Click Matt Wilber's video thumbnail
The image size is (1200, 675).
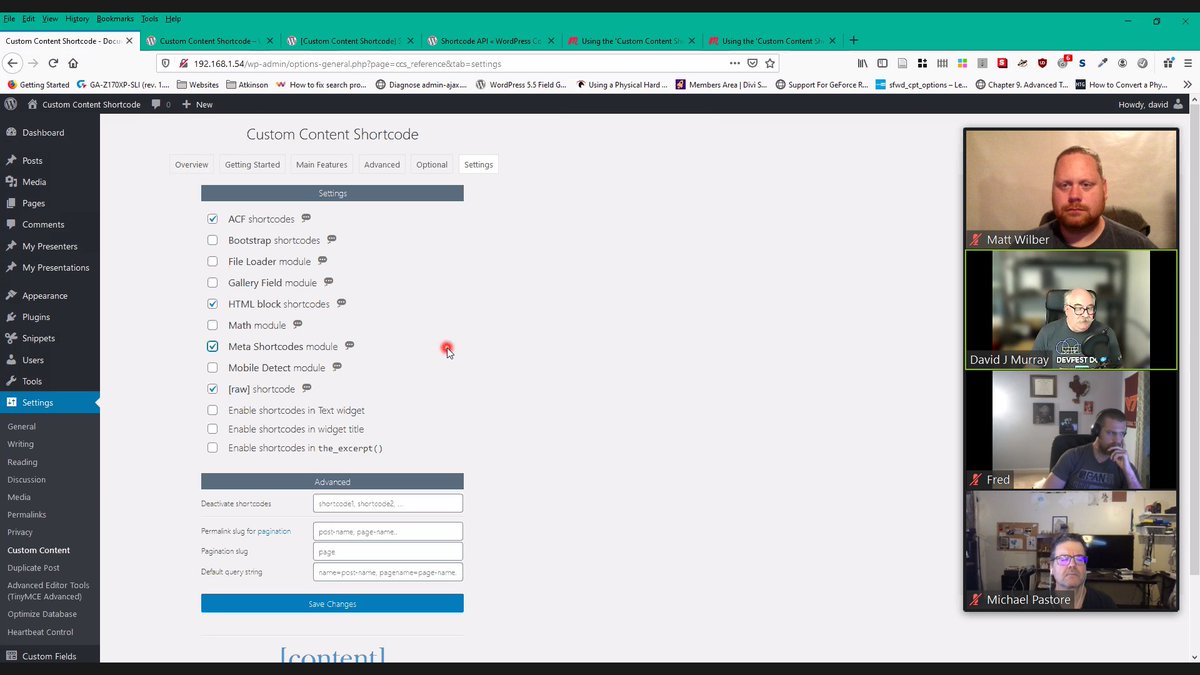tap(1071, 189)
